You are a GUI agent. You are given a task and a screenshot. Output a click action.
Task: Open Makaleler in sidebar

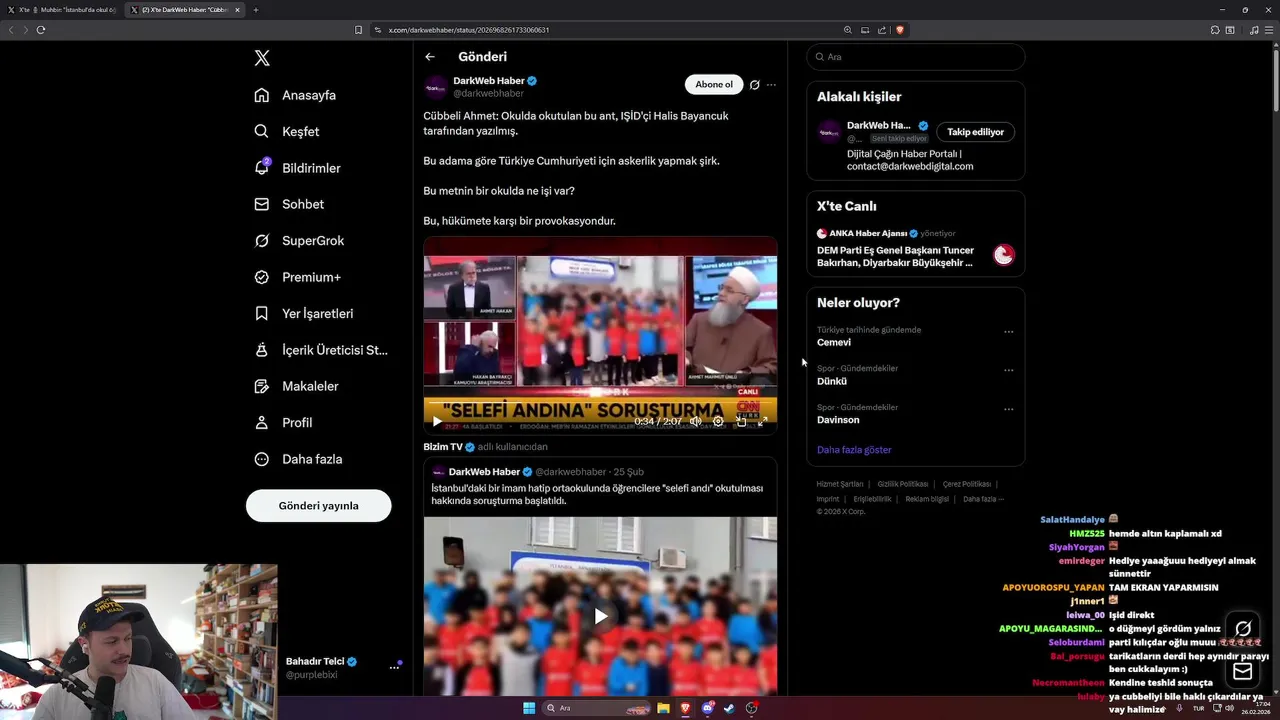pyautogui.click(x=296, y=386)
